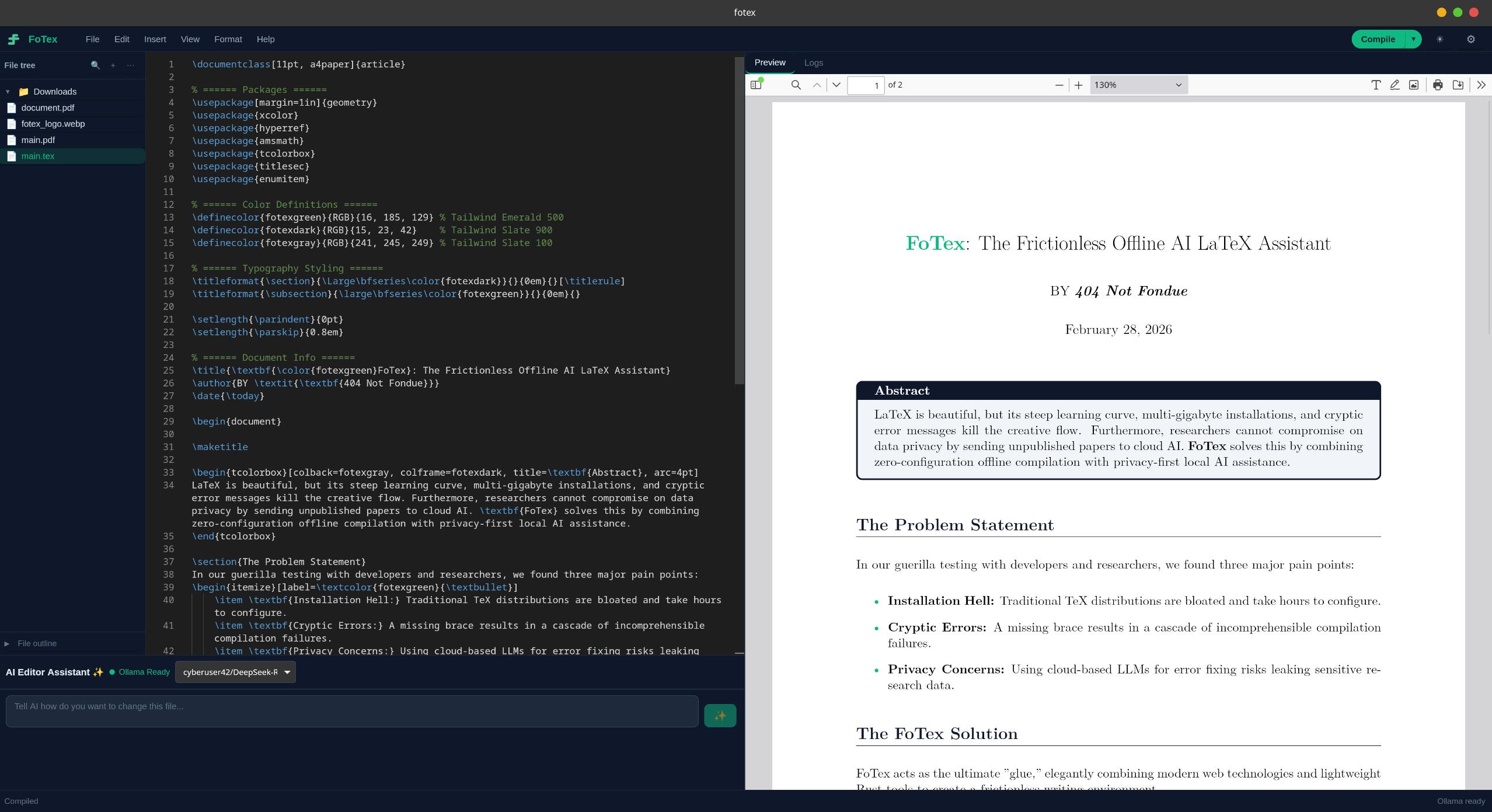Screen dimensions: 1492x812
Task: Select the PDF draw pen tool
Action: [1395, 85]
